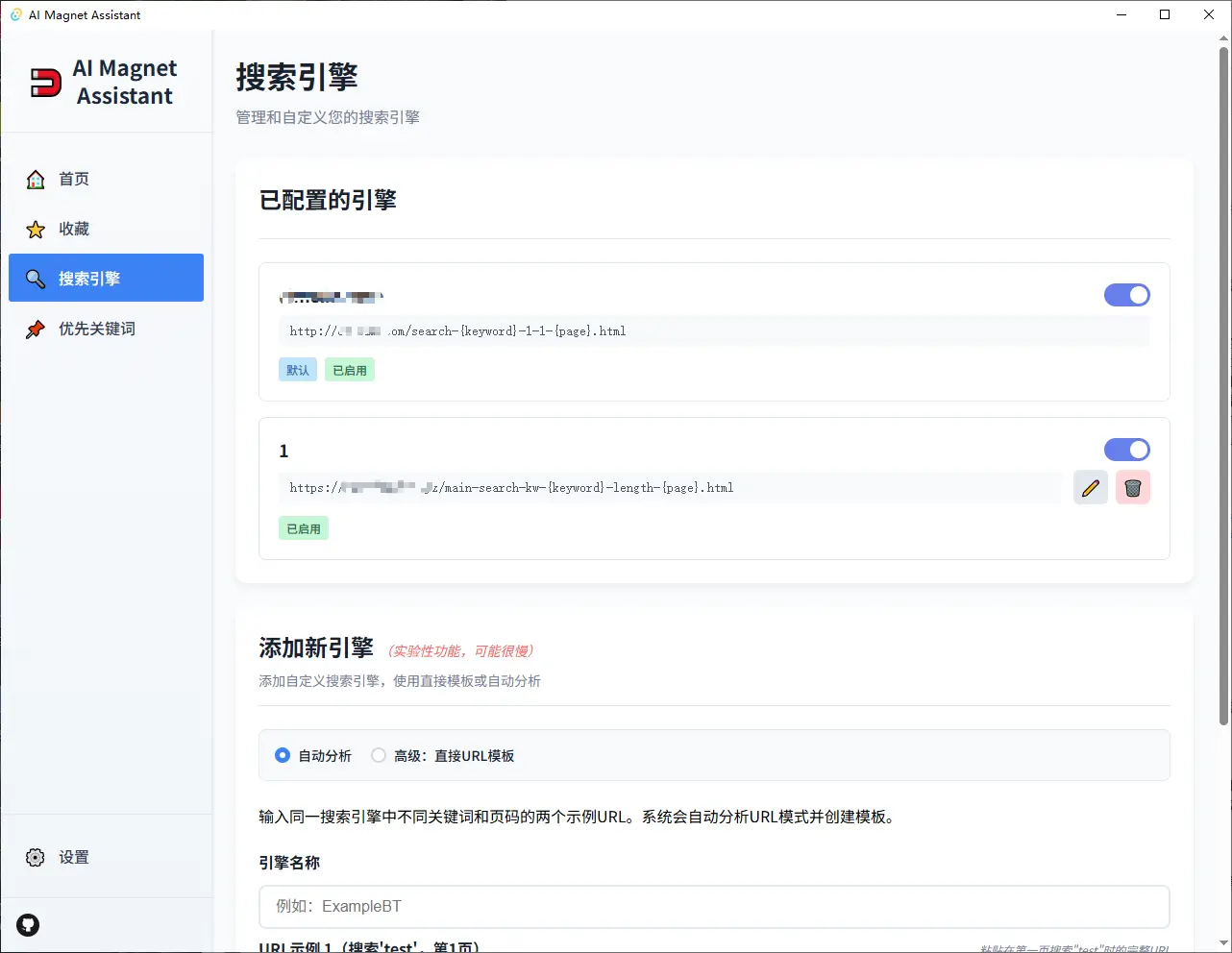Click the magnifier icon on 搜索引擎 entry
Viewport: 1232px width, 953px height.
[35, 278]
